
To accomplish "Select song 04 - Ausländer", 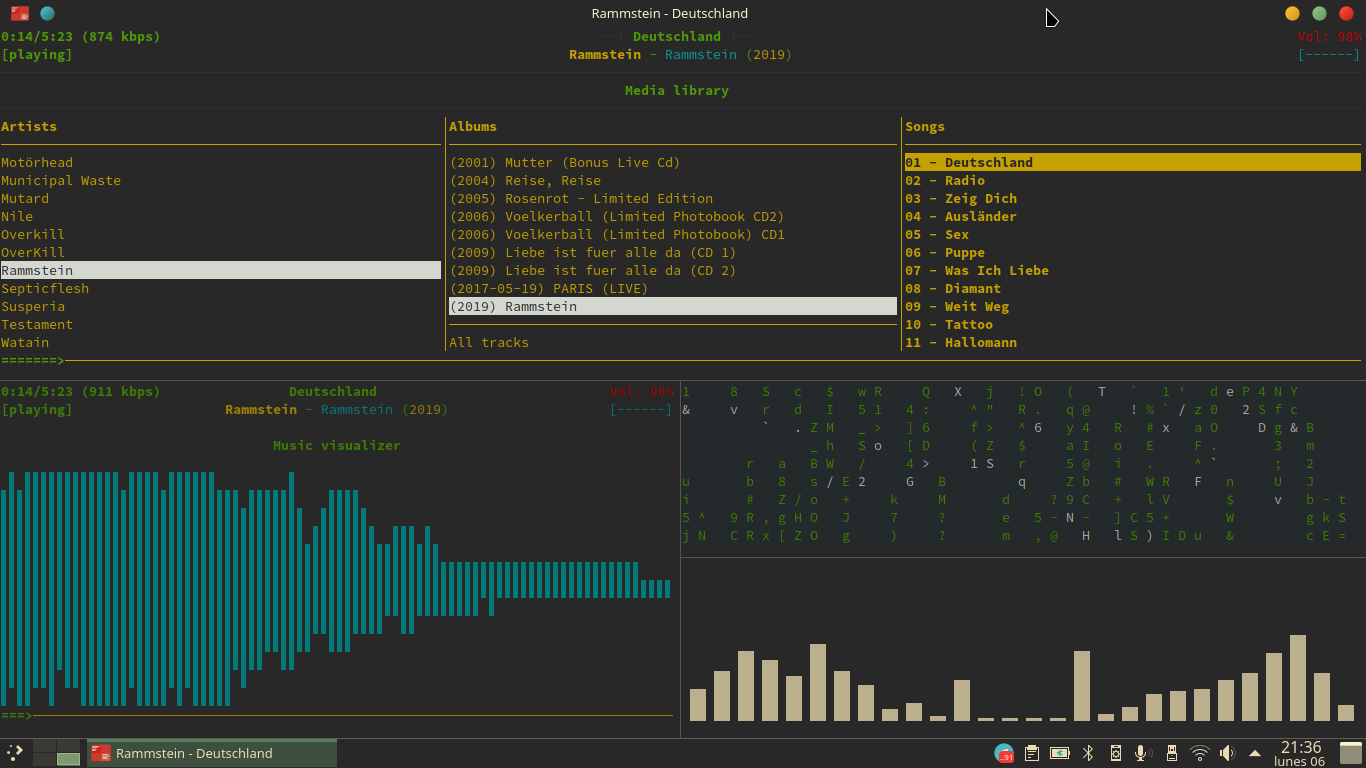I will click(x=961, y=217).
